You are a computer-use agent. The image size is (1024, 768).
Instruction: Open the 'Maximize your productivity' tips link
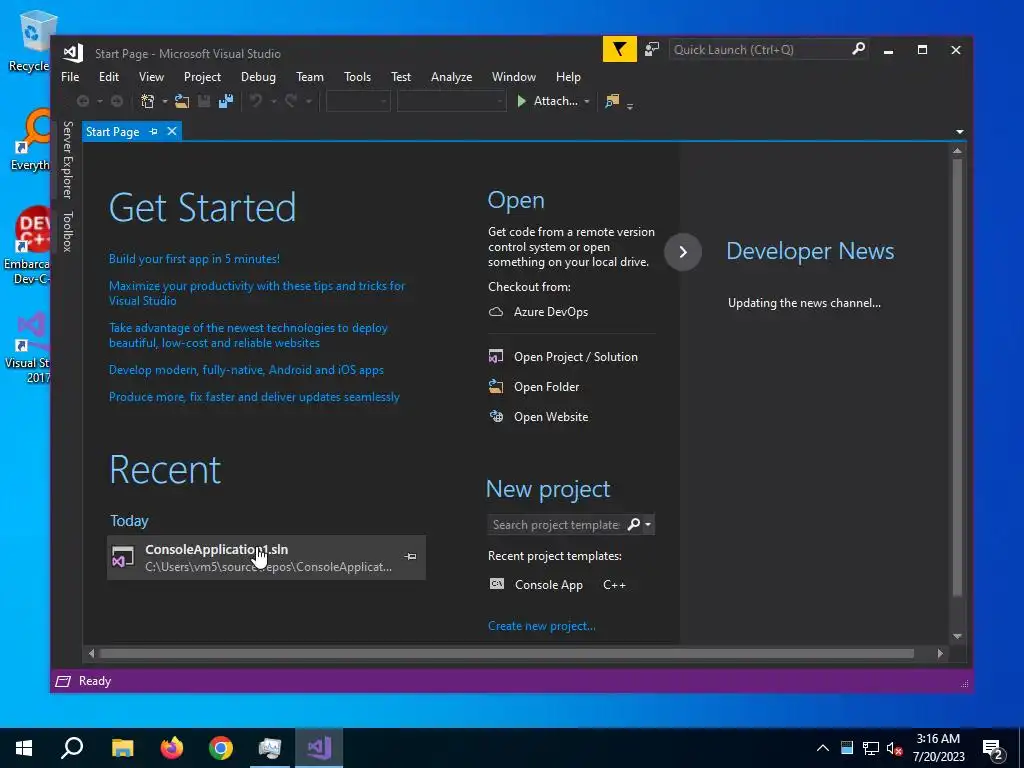tap(257, 293)
